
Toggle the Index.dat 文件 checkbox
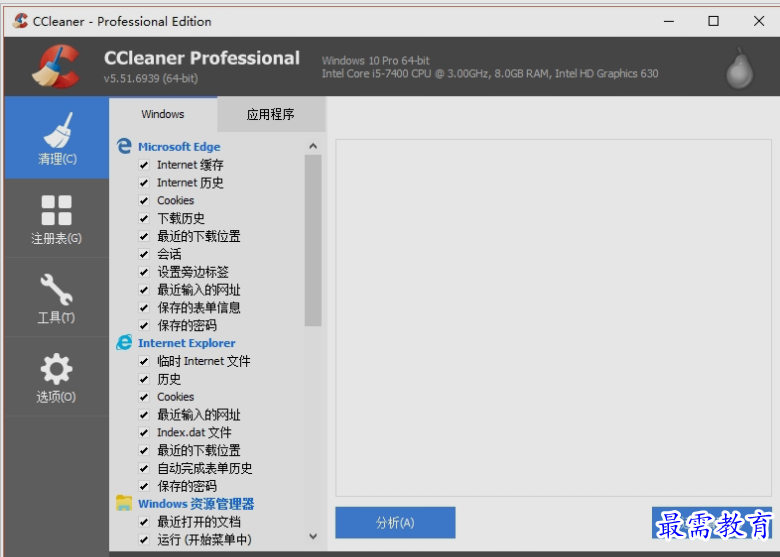144,433
